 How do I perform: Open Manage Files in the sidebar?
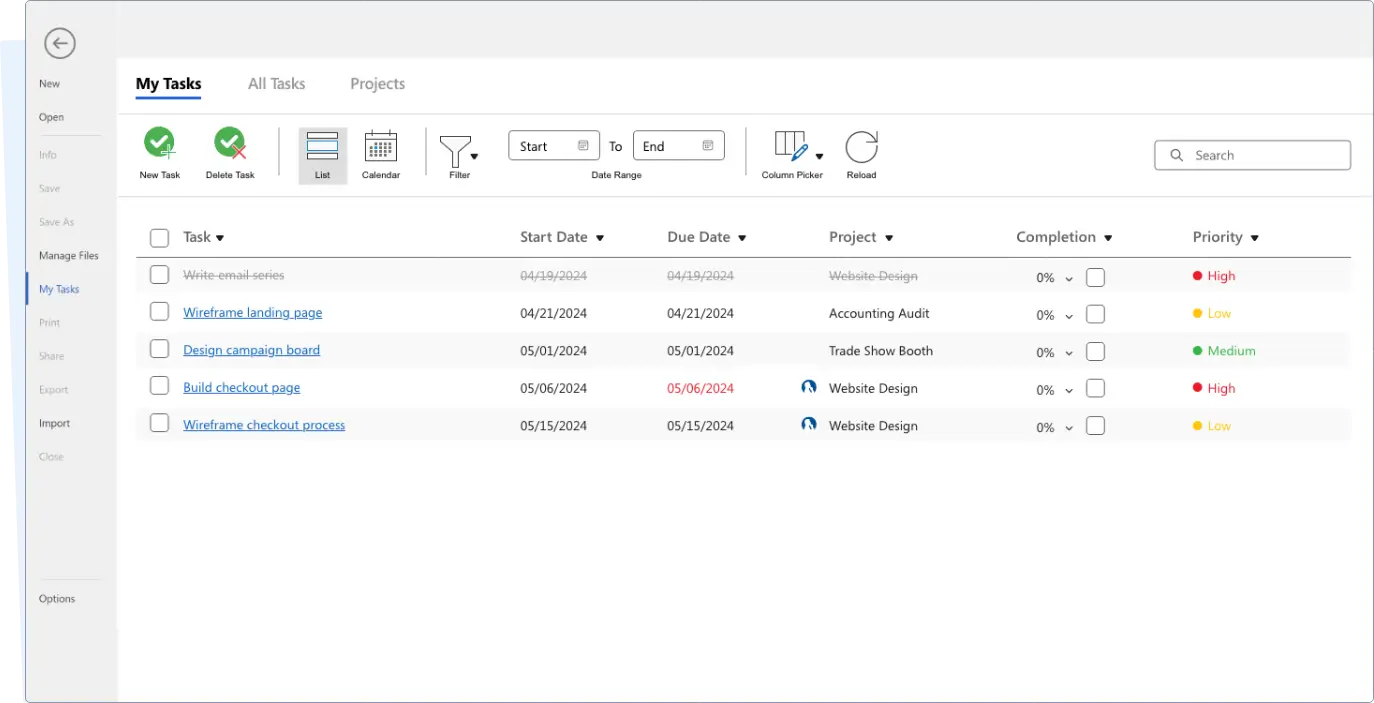69,256
